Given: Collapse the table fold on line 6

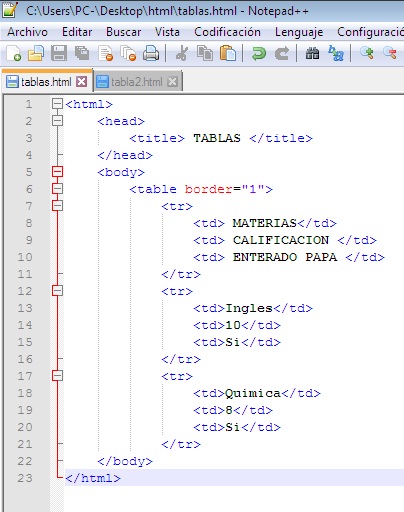Looking at the screenshot, I should 57,189.
